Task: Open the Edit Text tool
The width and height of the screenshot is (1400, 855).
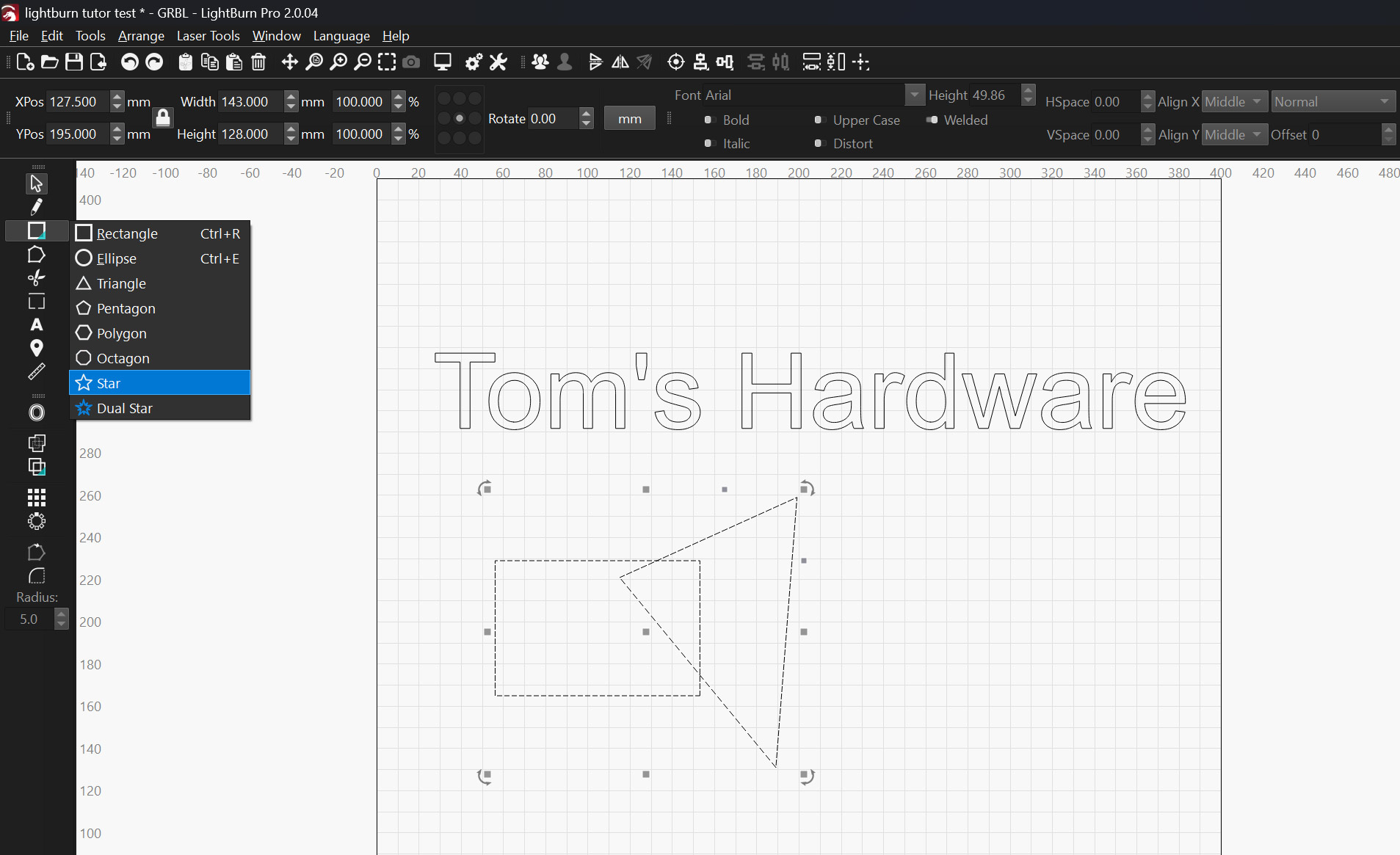Action: (x=36, y=325)
